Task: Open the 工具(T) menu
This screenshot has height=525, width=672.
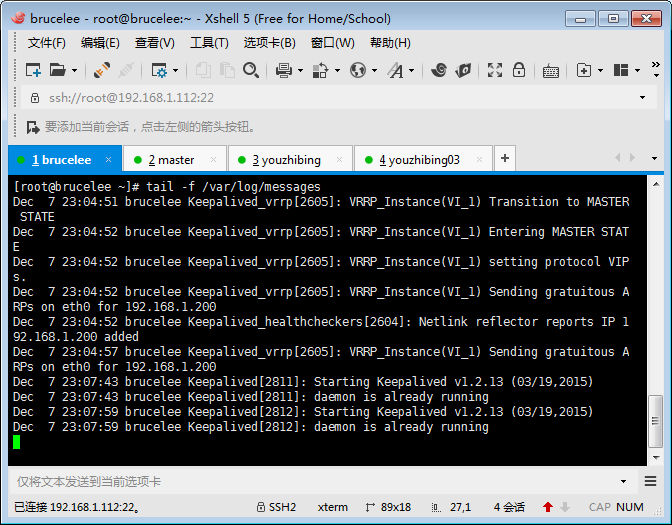Action: 209,42
